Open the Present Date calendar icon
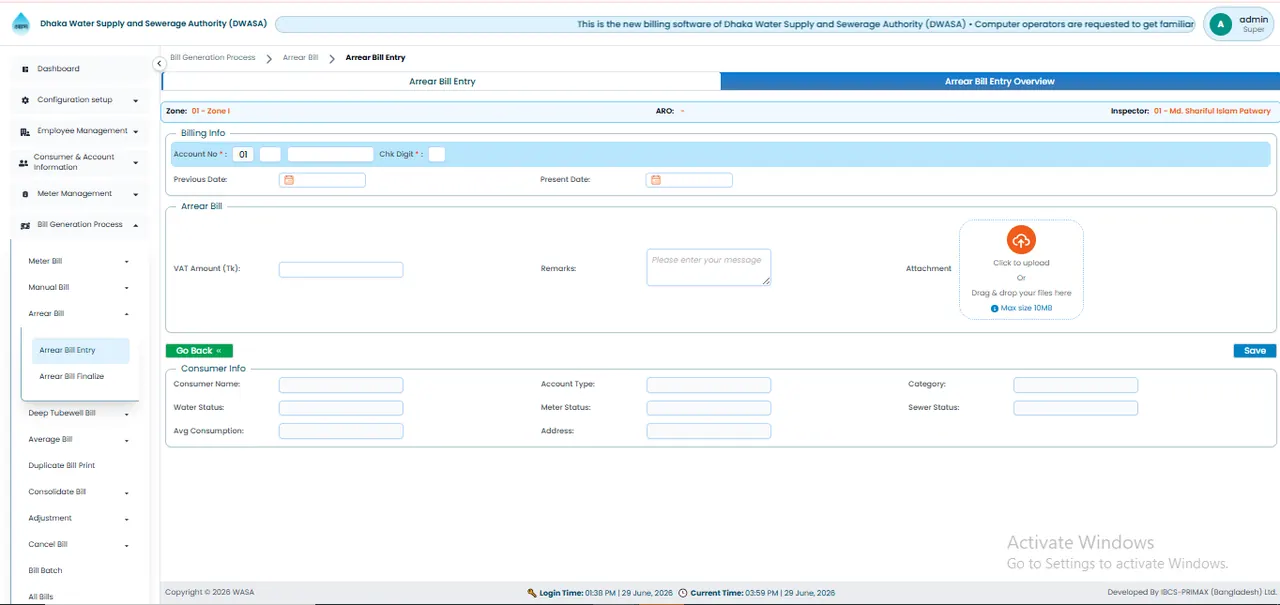Image resolution: width=1280 pixels, height=605 pixels. pos(656,180)
